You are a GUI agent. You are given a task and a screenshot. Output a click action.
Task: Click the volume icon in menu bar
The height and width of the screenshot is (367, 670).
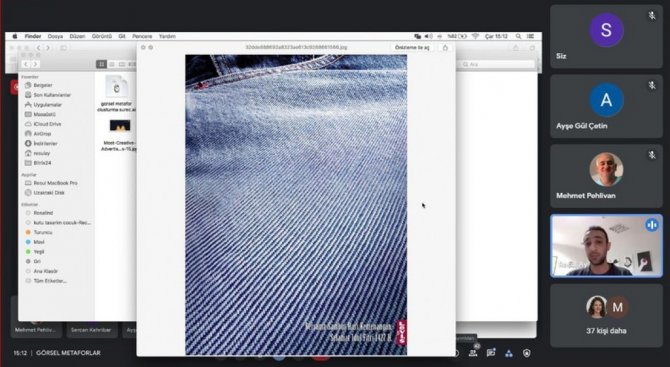click(428, 36)
